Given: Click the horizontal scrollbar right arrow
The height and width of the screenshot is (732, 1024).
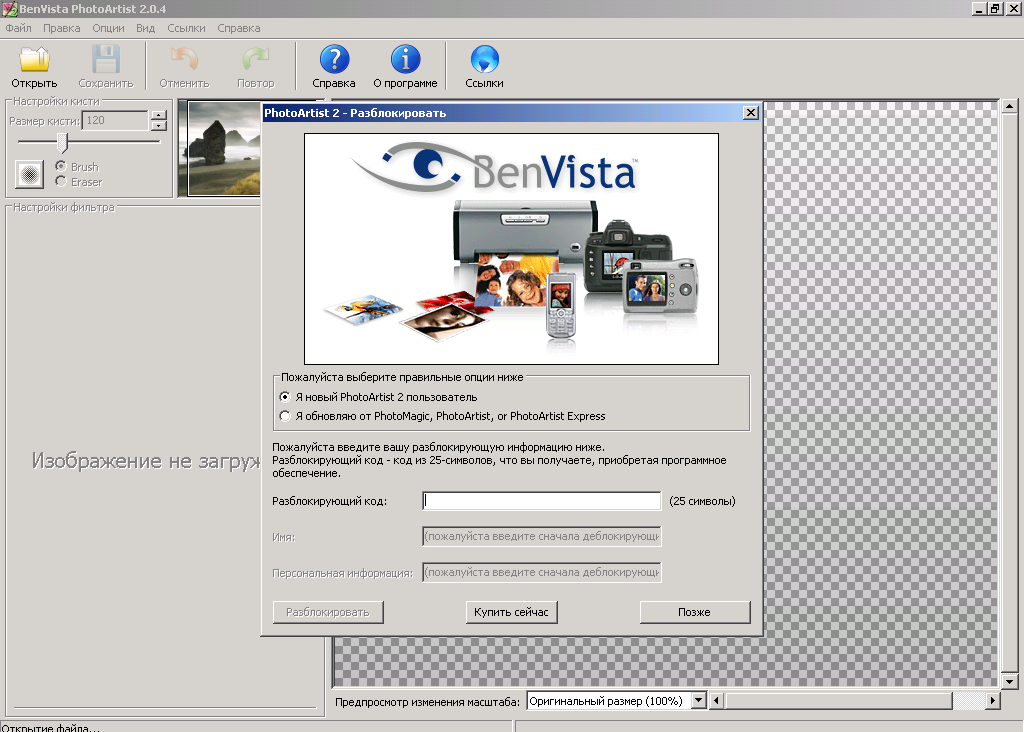Looking at the screenshot, I should click(x=993, y=701).
